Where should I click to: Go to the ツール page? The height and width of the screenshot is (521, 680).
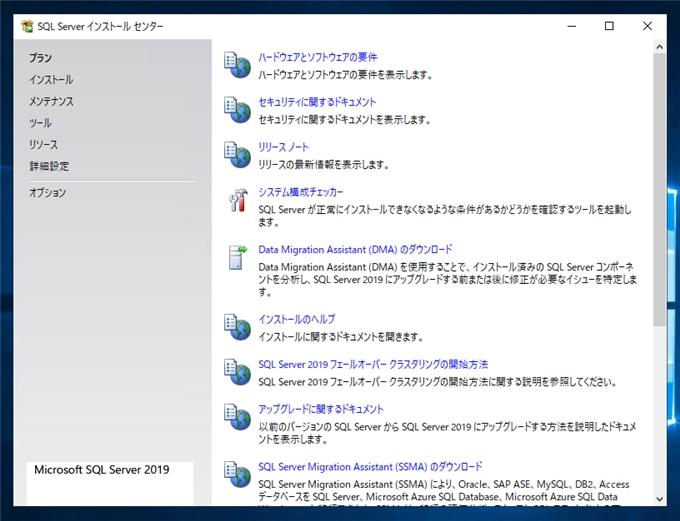40,123
